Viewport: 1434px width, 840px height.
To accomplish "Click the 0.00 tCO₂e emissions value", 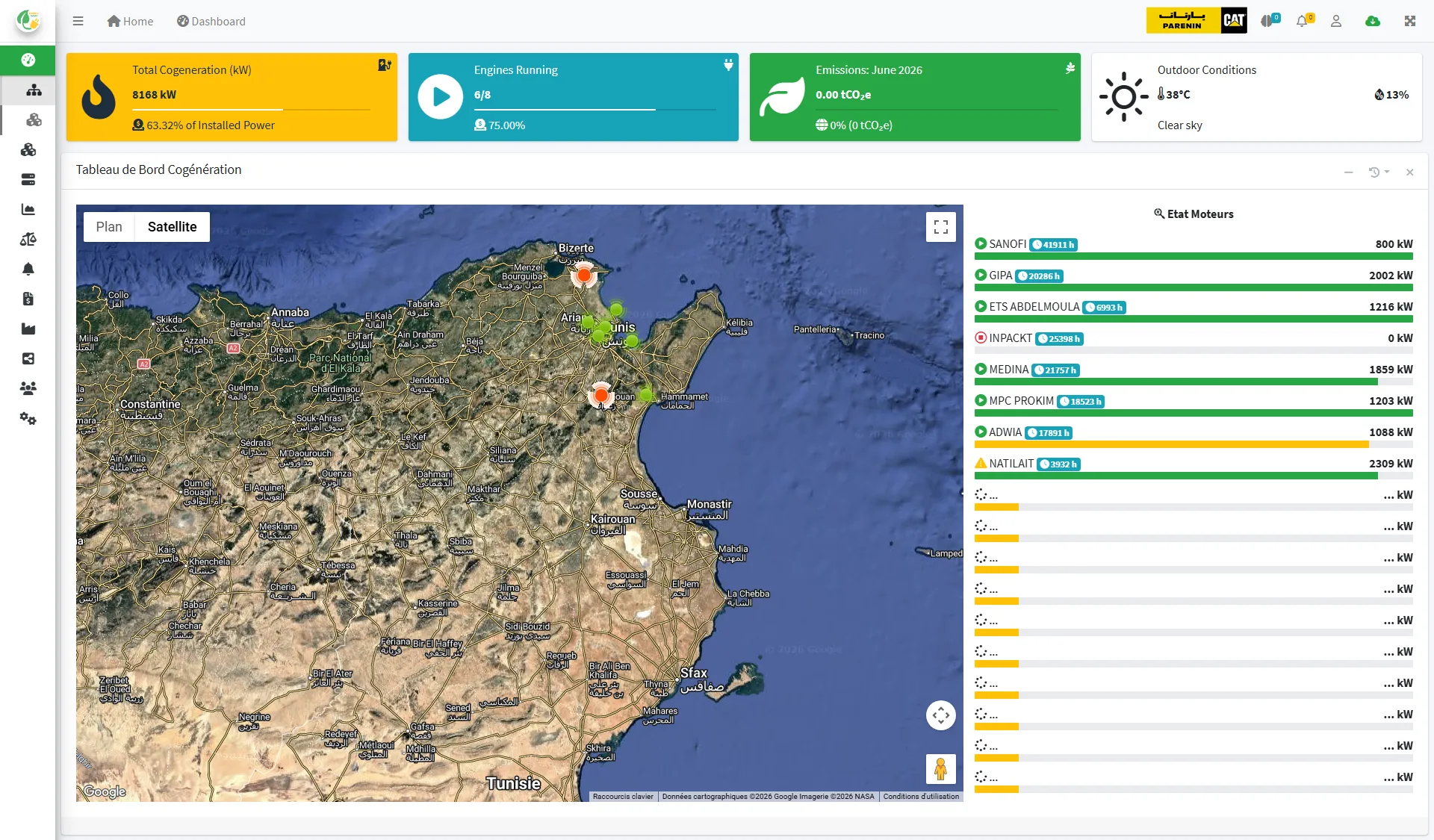I will (843, 95).
